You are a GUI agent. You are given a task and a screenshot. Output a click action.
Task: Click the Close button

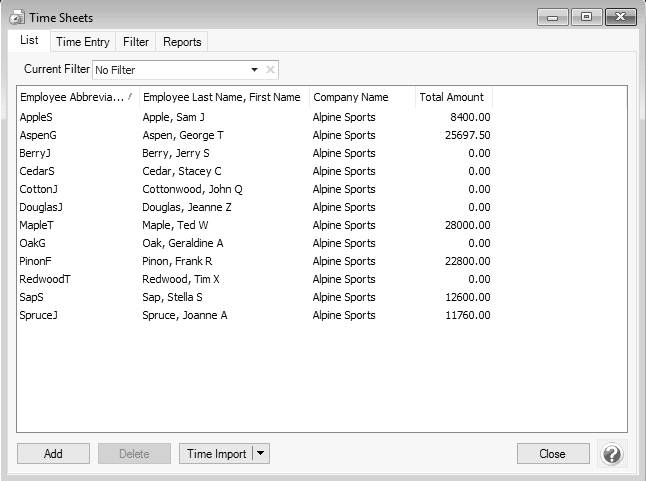[552, 454]
